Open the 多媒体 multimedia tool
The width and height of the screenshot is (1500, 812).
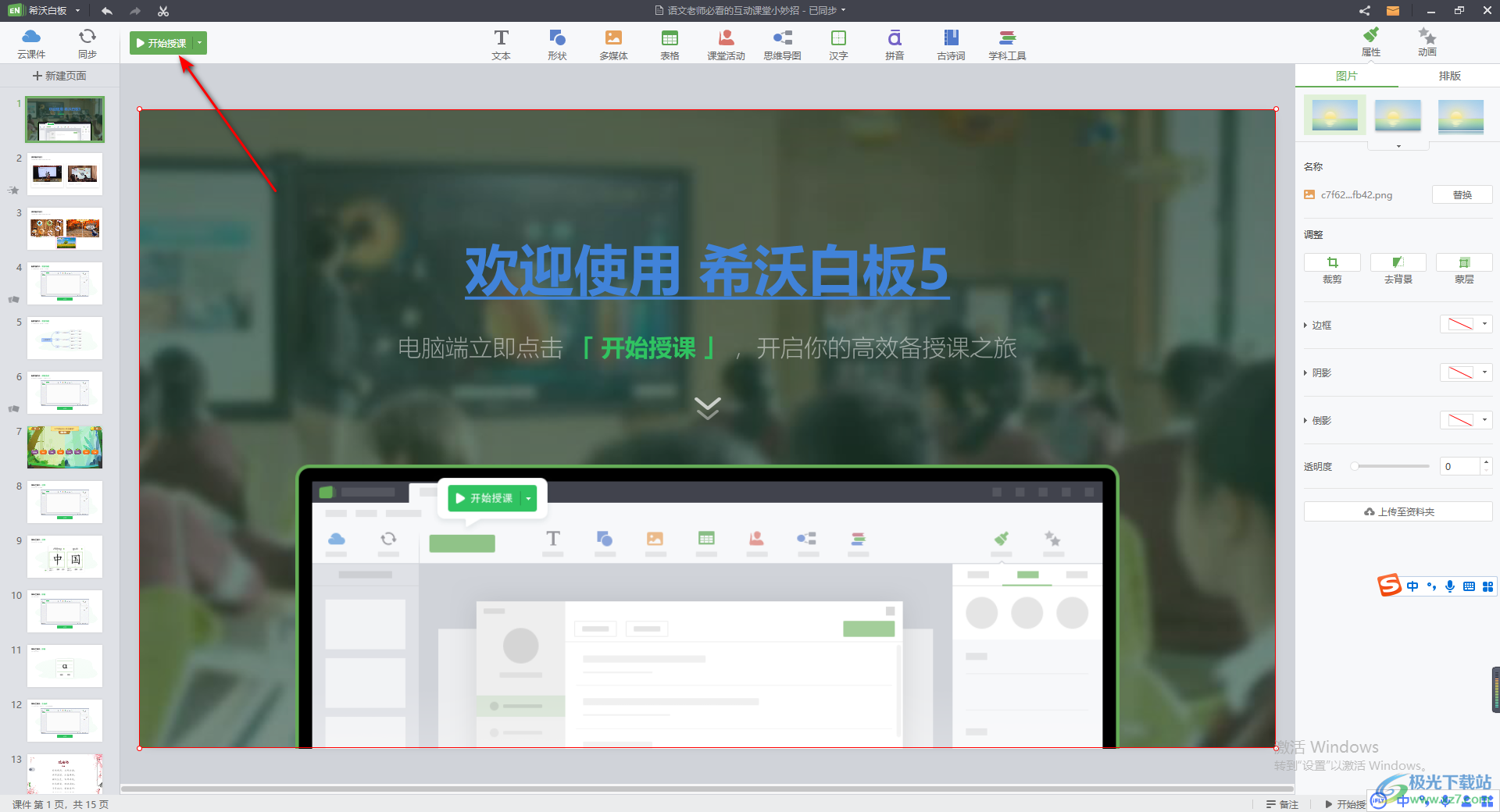coord(613,45)
